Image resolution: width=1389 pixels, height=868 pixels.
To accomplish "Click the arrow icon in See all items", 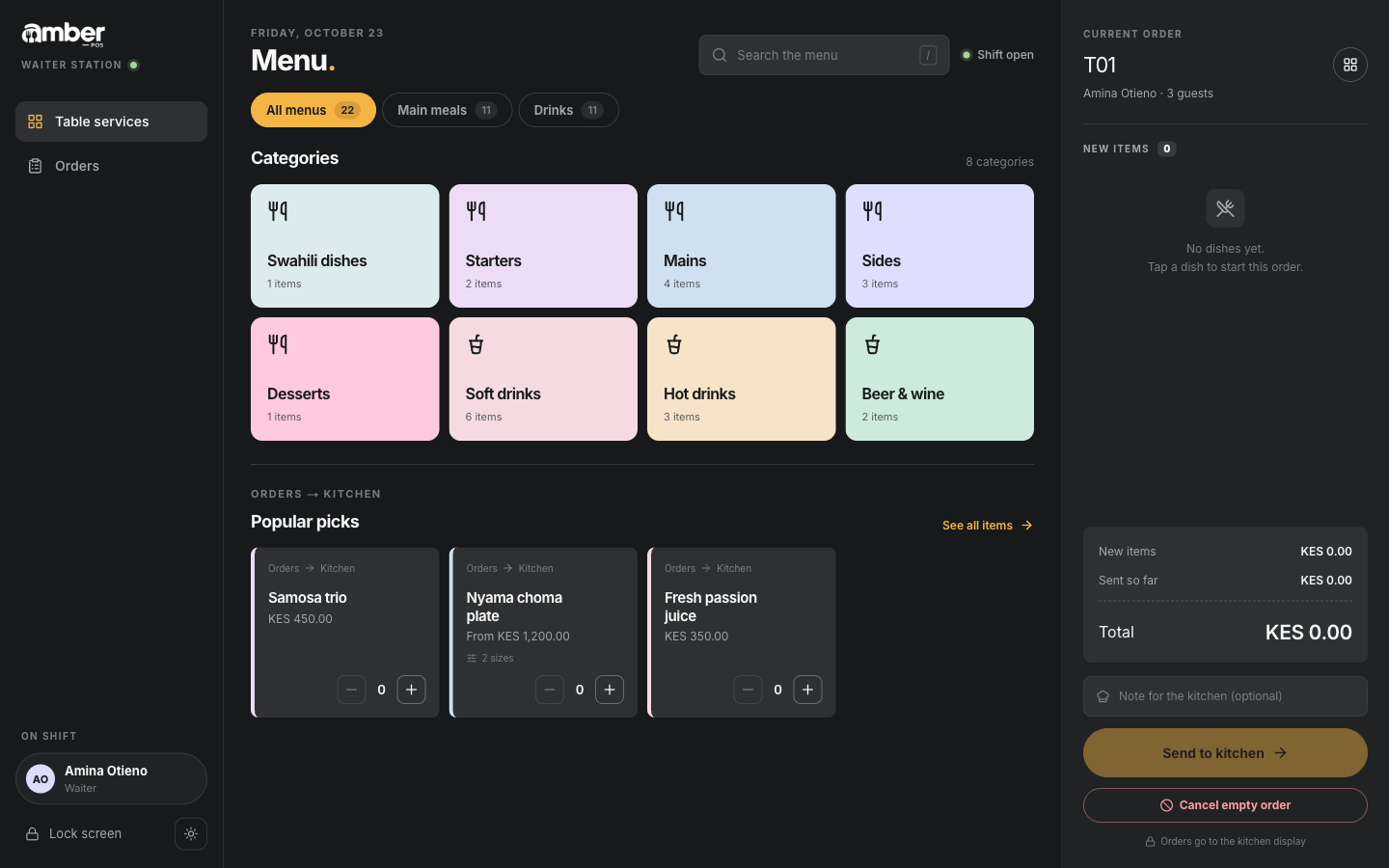I will pyautogui.click(x=1026, y=526).
